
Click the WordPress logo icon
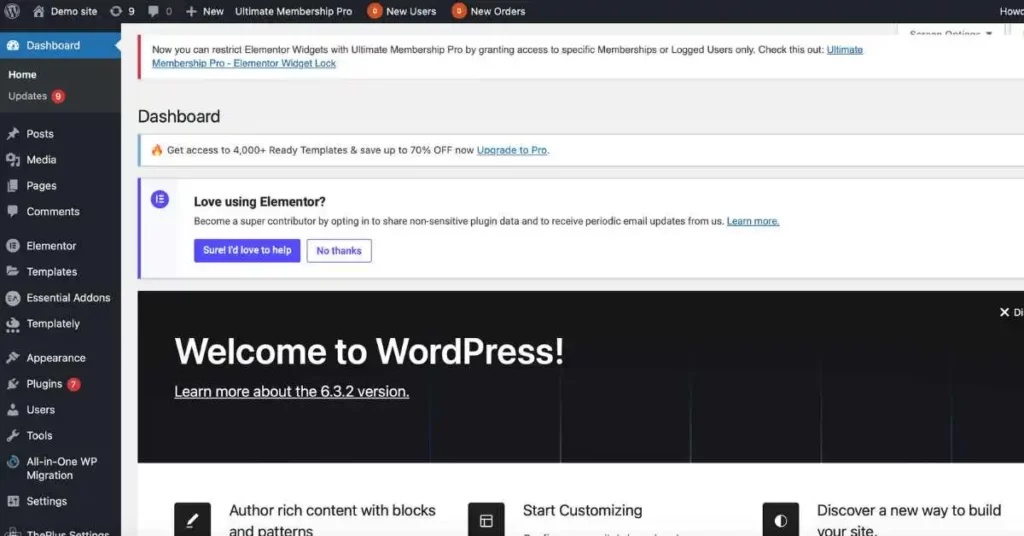pos(12,11)
